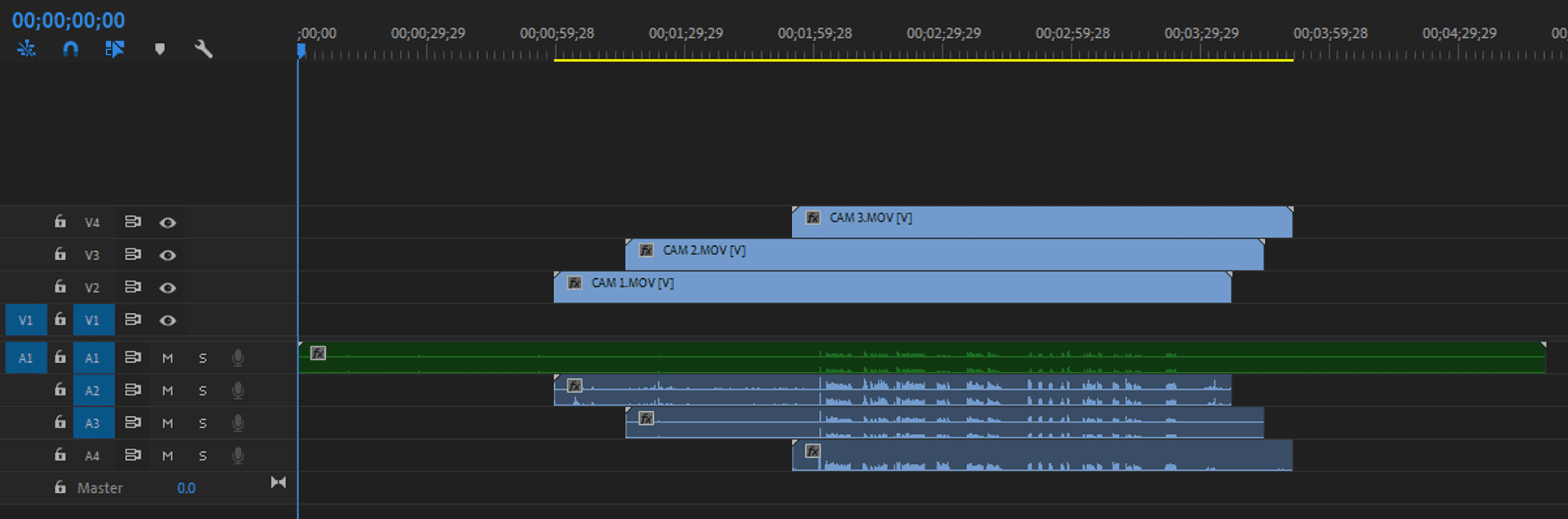Add Marker using the marker icon
The width and height of the screenshot is (1568, 519).
tap(160, 49)
